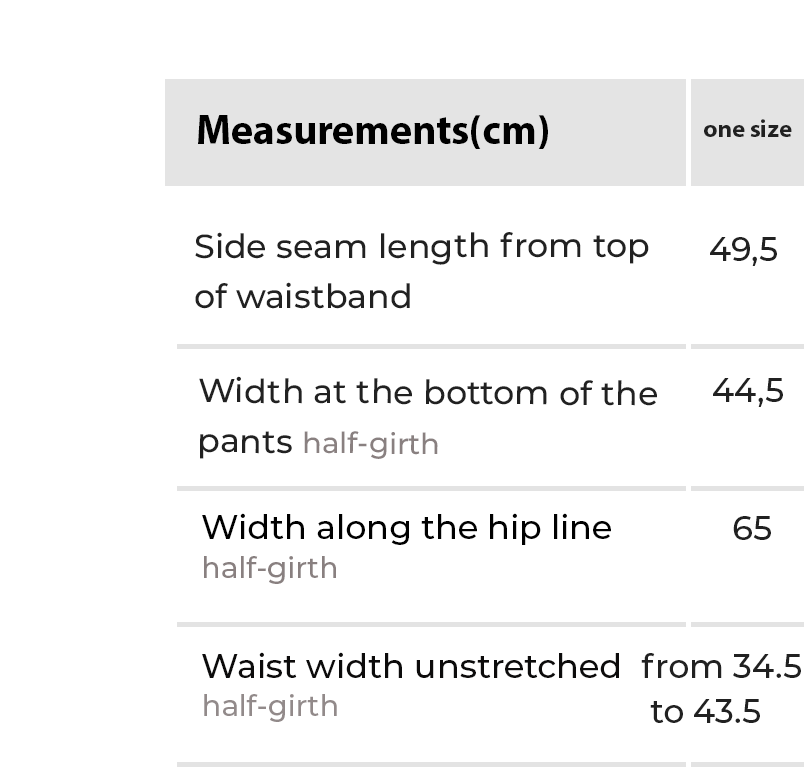The image size is (809, 772).
Task: Select the "one size" column header
Action: coord(747,130)
